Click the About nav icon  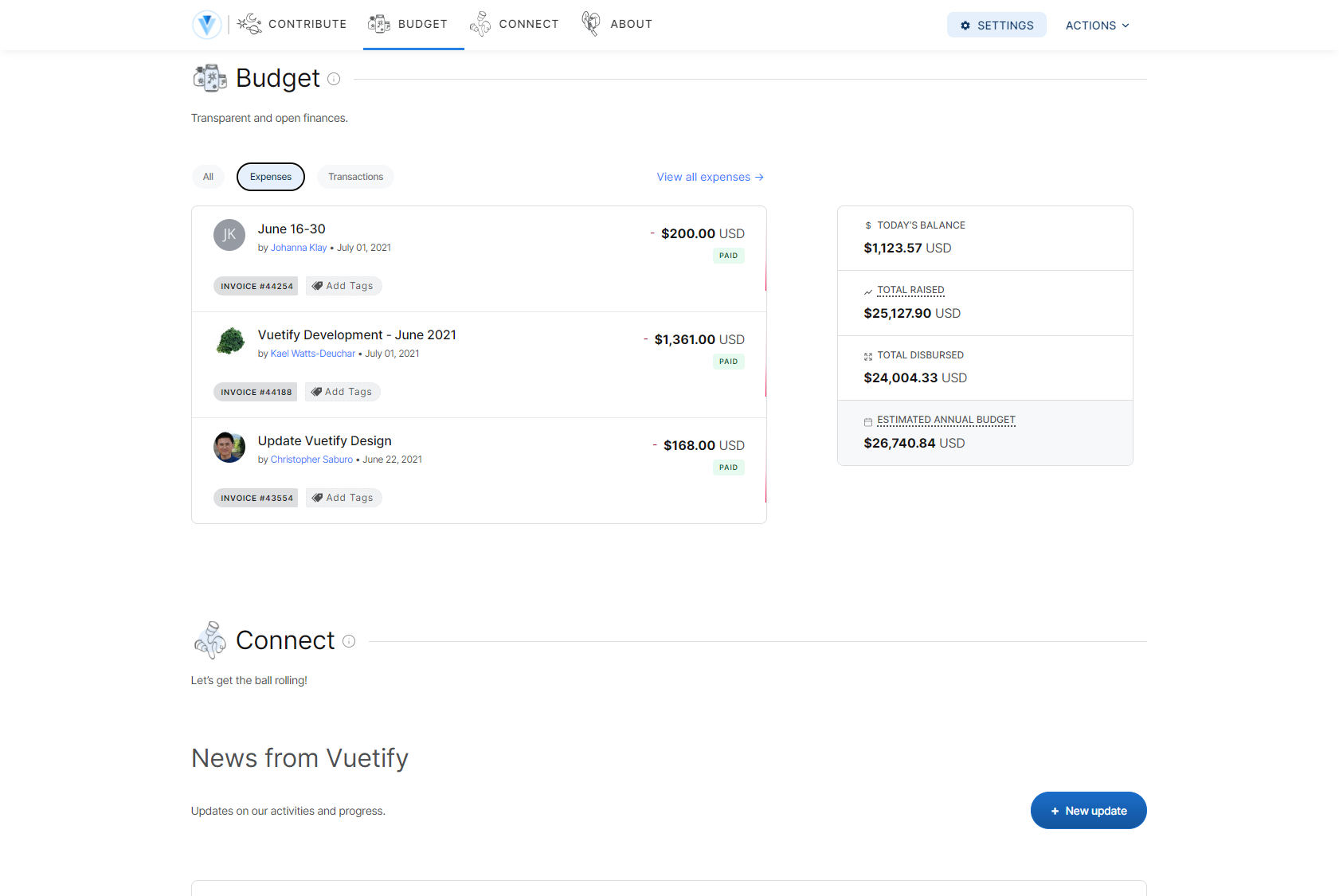pyautogui.click(x=591, y=24)
